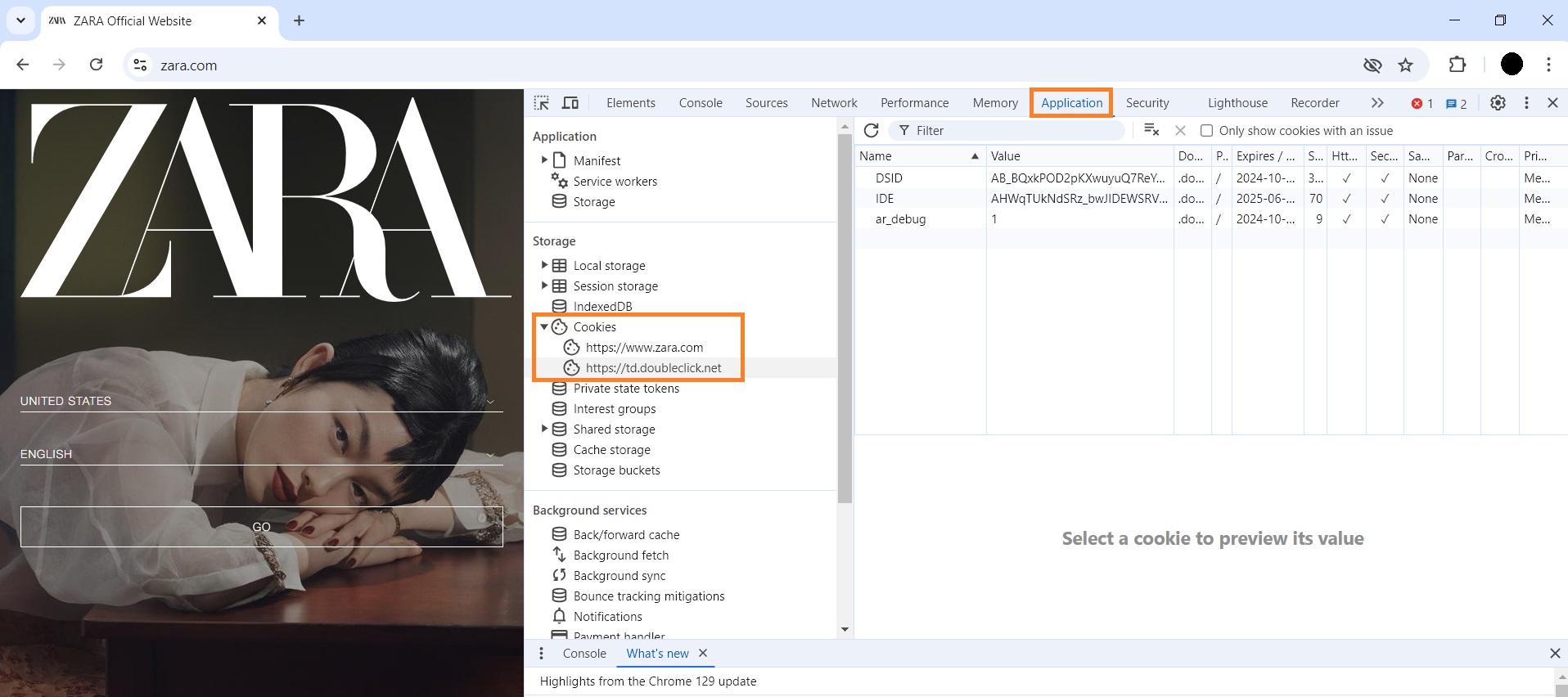Reload the page in the browser toolbar
This screenshot has width=1568, height=697.
coord(96,65)
